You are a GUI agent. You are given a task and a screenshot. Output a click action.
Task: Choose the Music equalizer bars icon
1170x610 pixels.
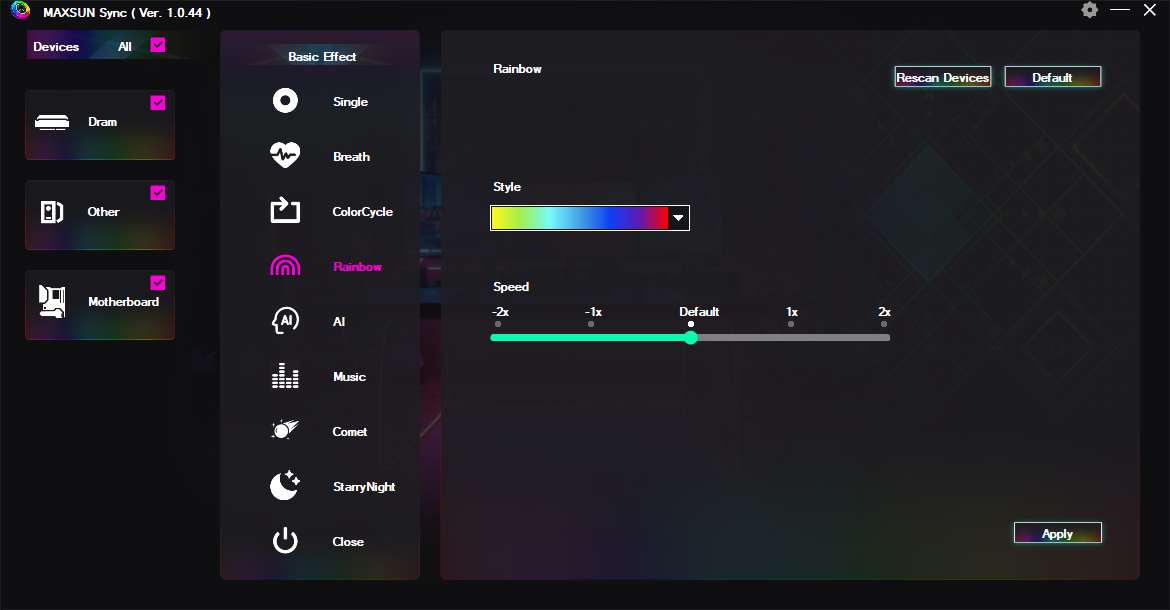285,375
